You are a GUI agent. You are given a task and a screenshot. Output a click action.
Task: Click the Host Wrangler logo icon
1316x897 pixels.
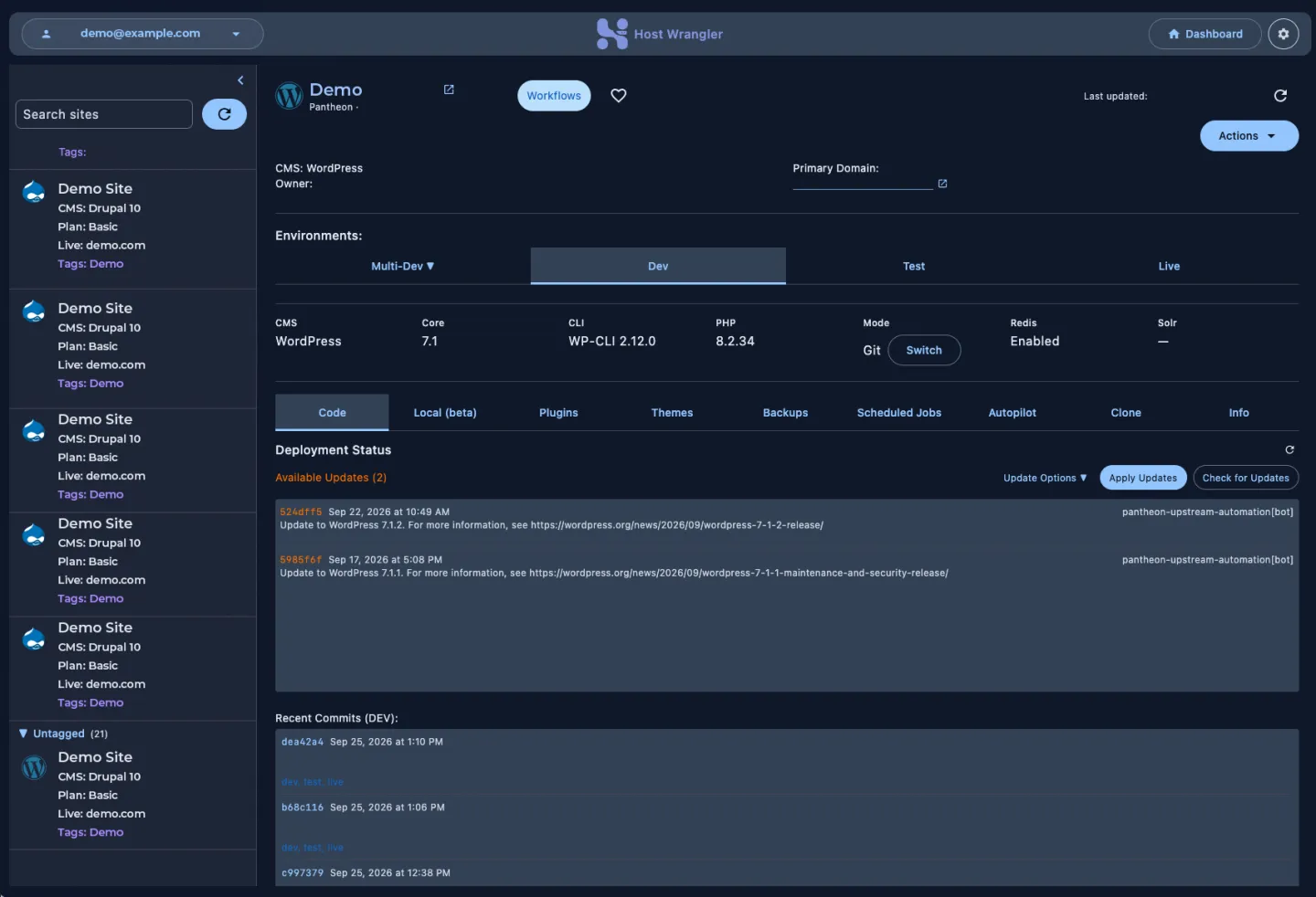click(x=611, y=34)
